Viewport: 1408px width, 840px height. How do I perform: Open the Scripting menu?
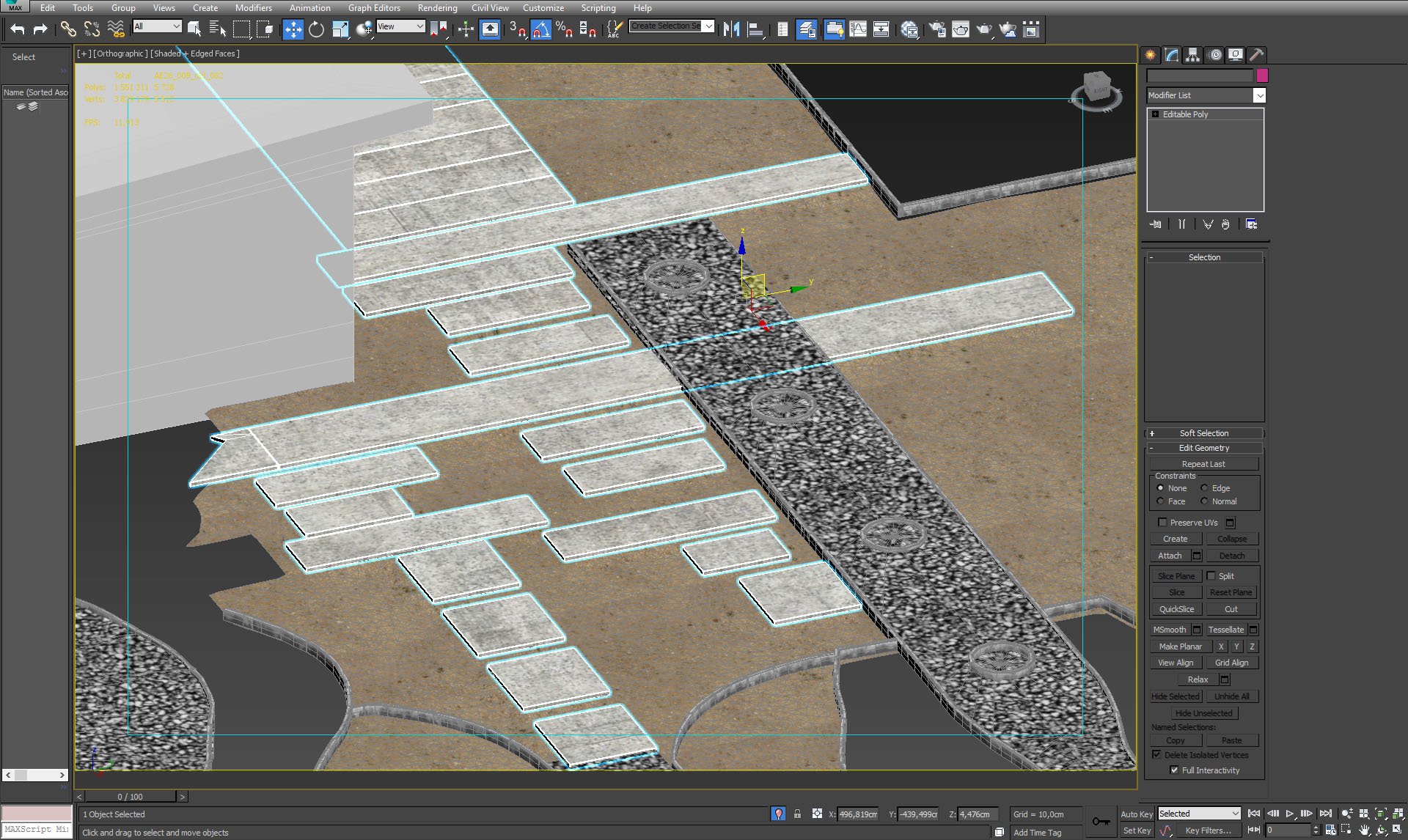(x=598, y=7)
